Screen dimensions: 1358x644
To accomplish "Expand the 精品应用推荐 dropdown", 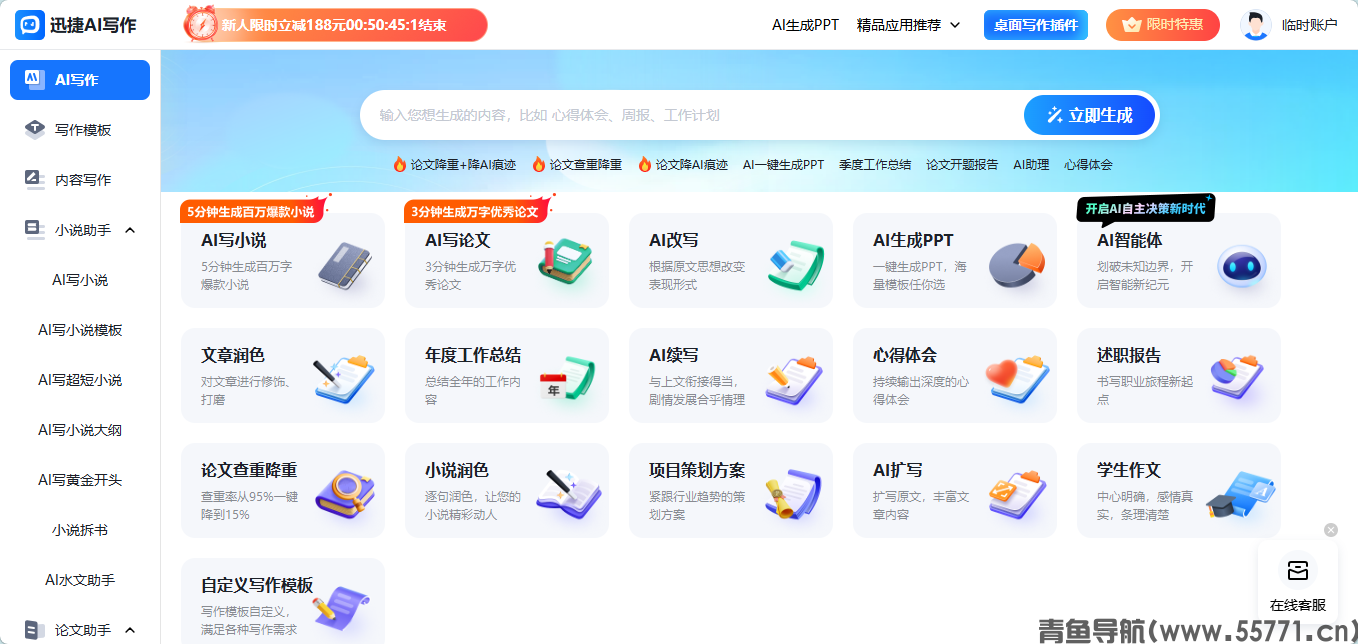I will point(908,25).
